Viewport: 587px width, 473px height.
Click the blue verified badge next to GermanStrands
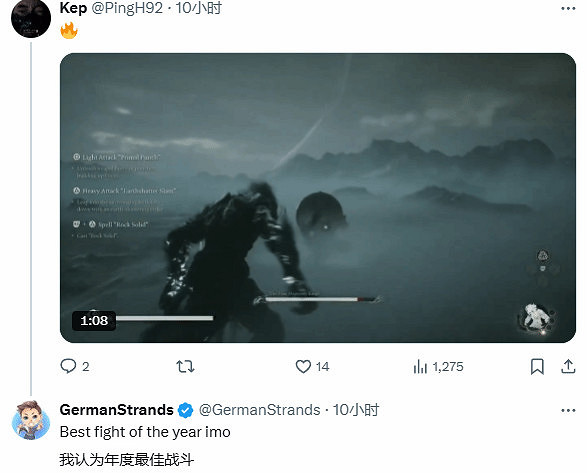[x=185, y=410]
